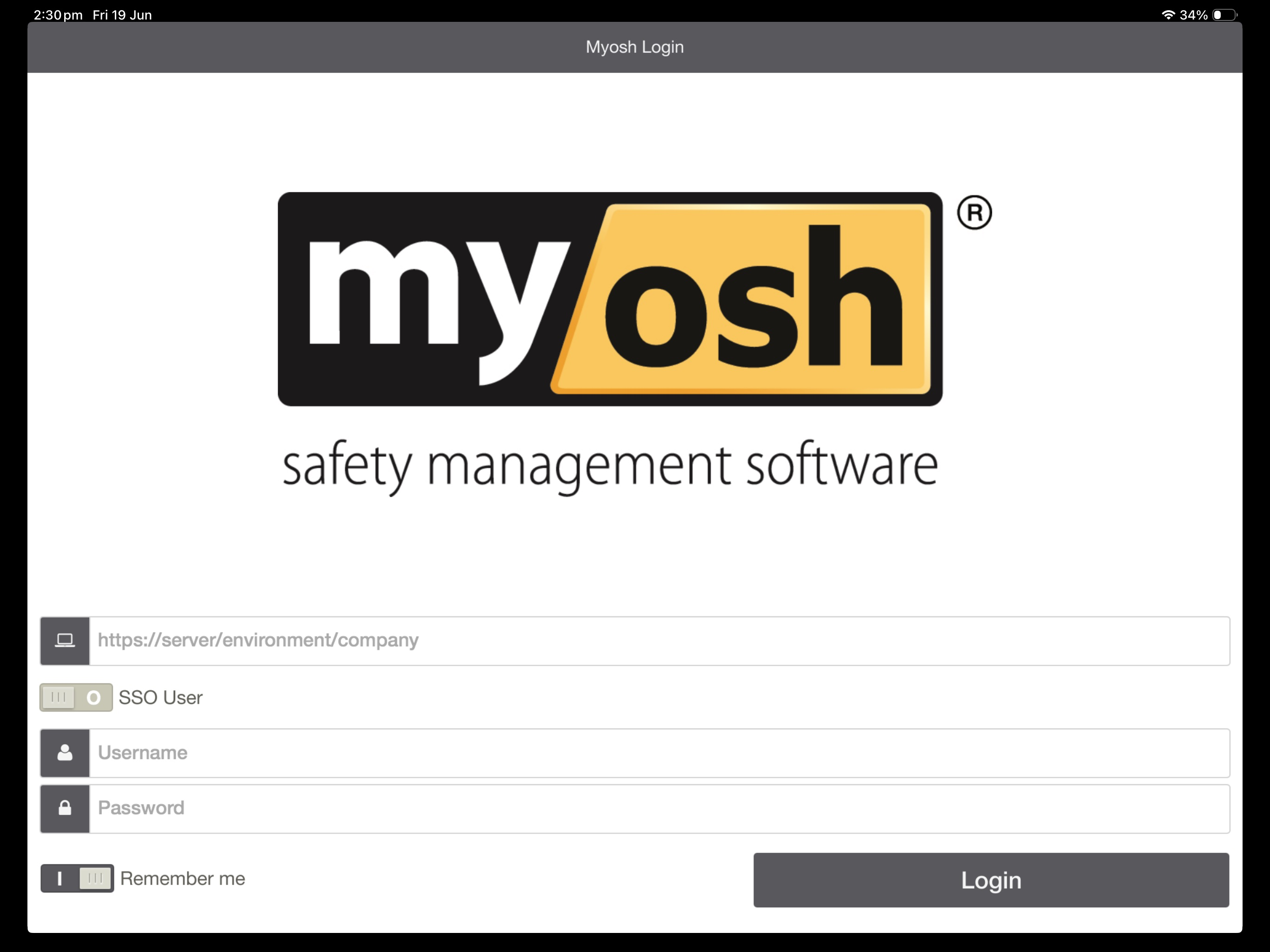This screenshot has height=952, width=1270.
Task: Tap the Wi-Fi icon in status bar
Action: click(1168, 15)
